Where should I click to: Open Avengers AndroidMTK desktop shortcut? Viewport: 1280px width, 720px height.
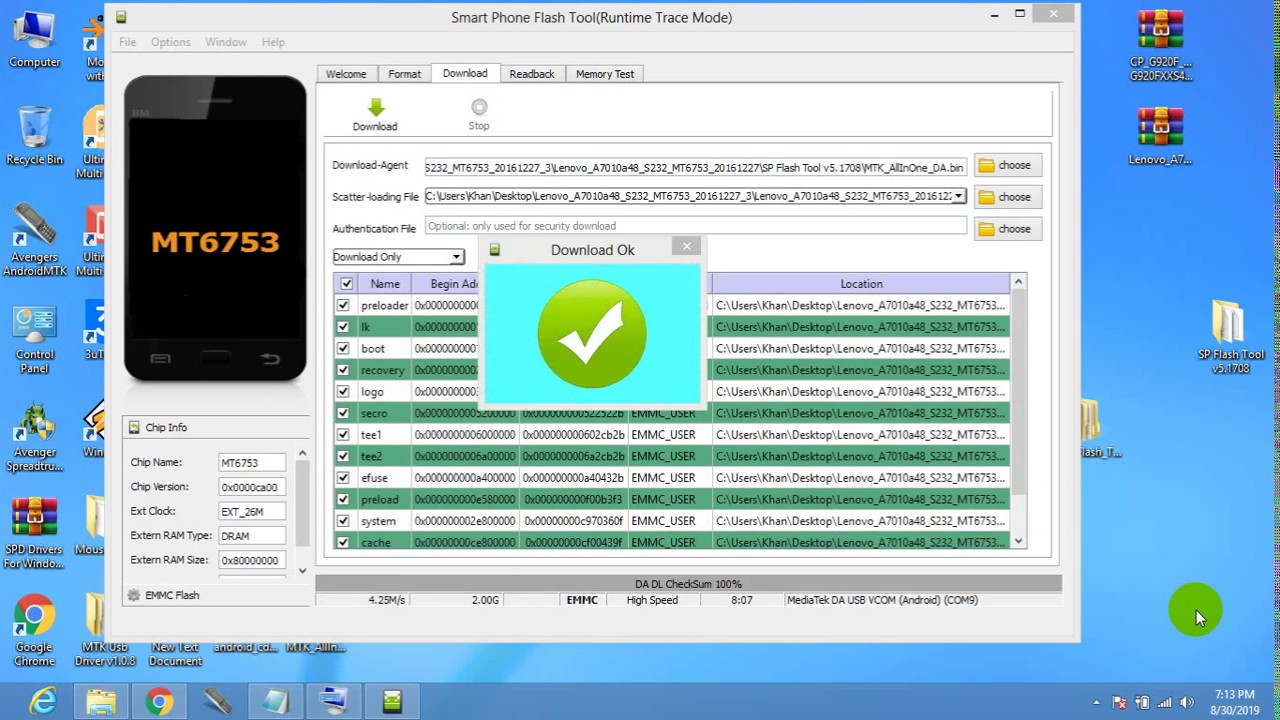coord(34,240)
